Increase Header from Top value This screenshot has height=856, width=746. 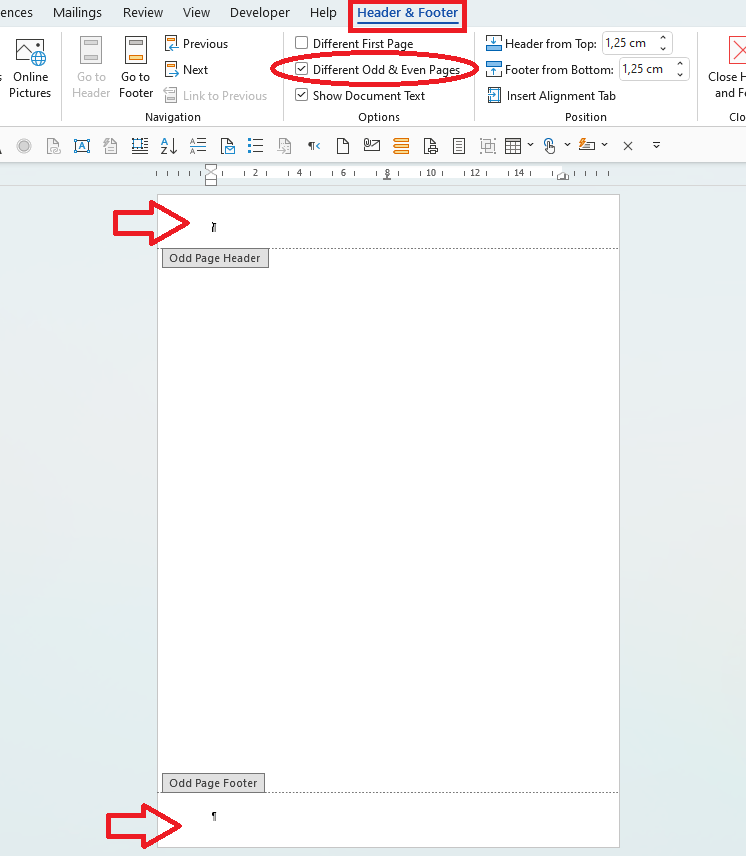[663, 38]
